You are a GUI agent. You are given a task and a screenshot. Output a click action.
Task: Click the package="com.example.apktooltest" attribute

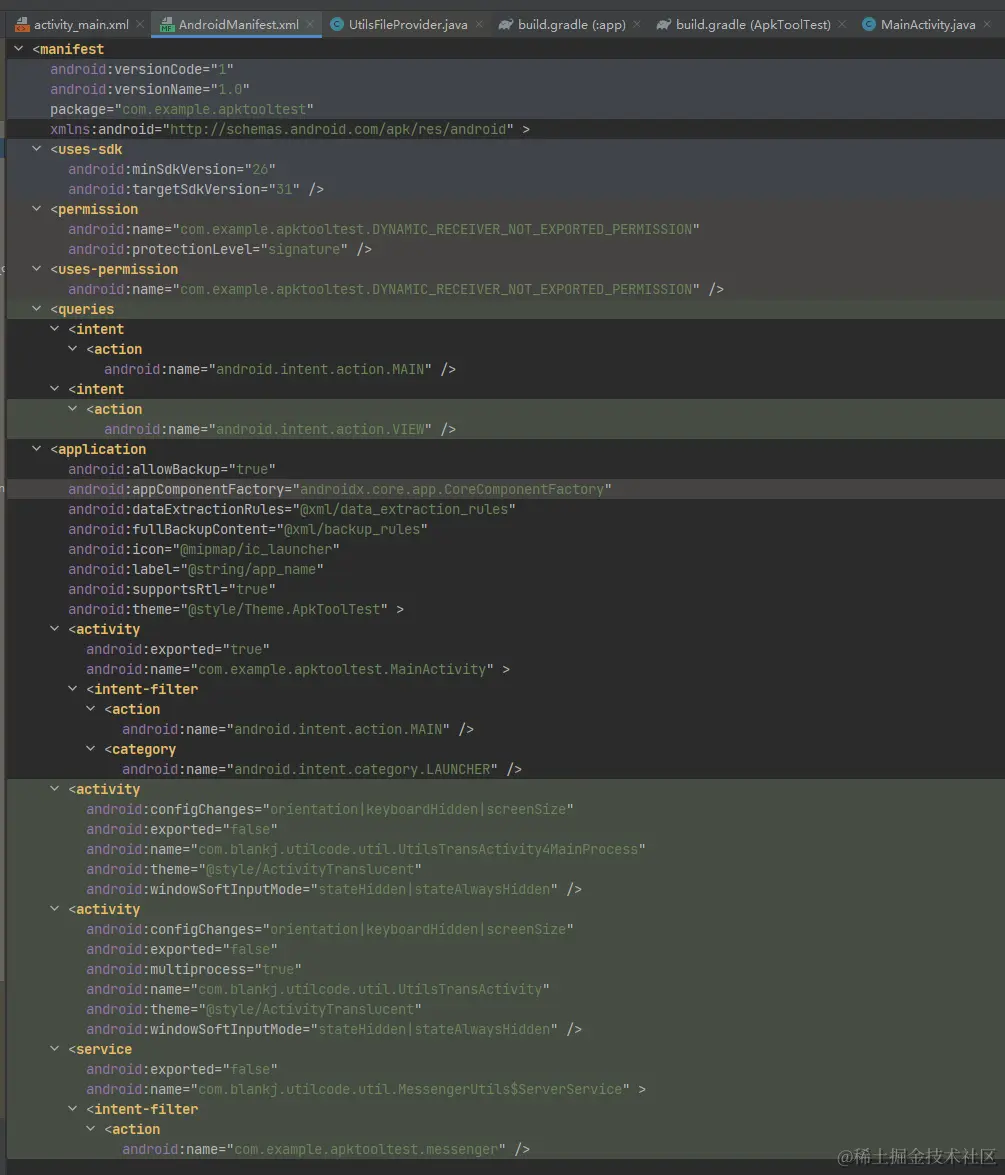click(x=182, y=109)
